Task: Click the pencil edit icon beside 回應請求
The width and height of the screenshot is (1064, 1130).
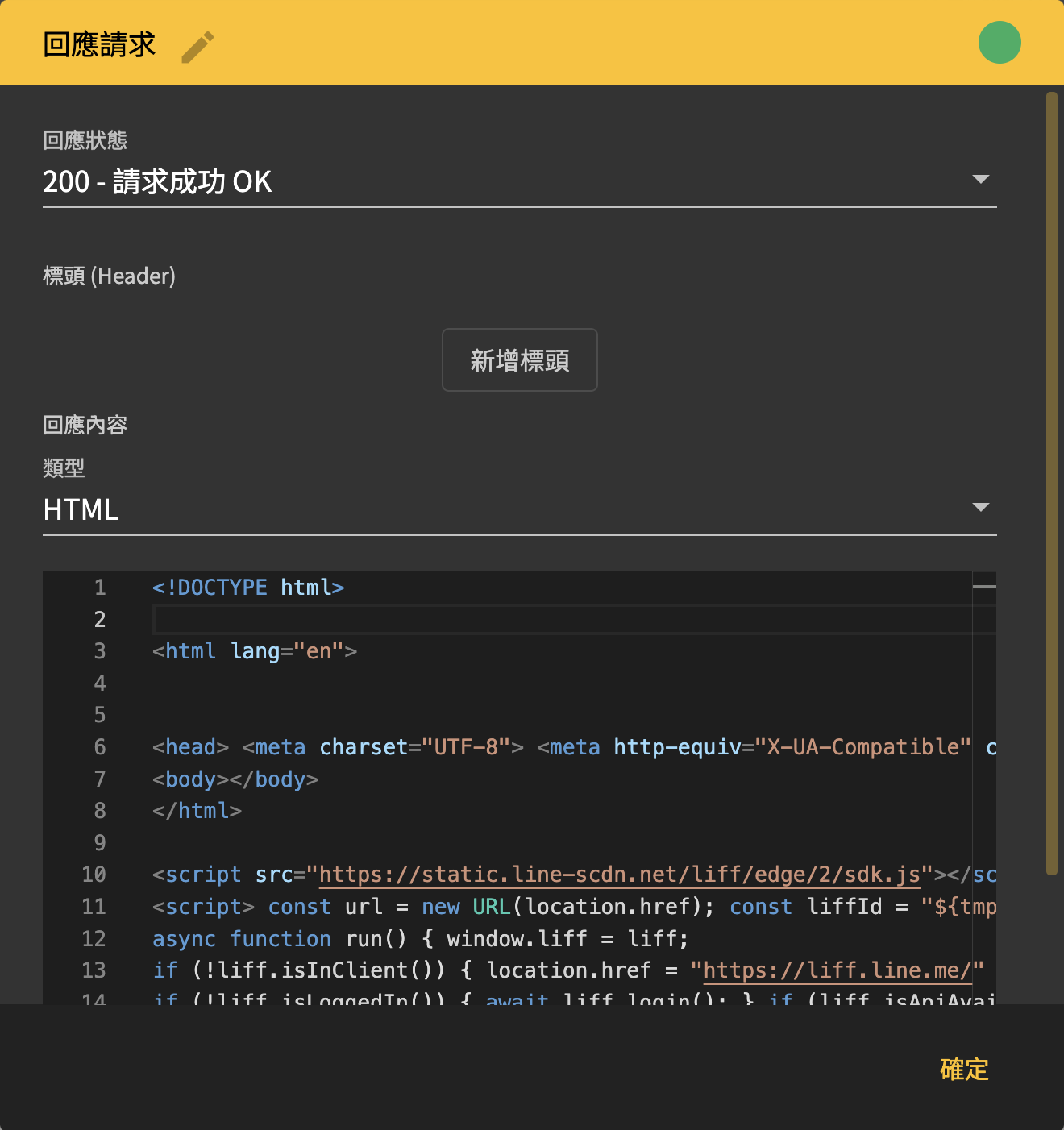Action: [197, 47]
